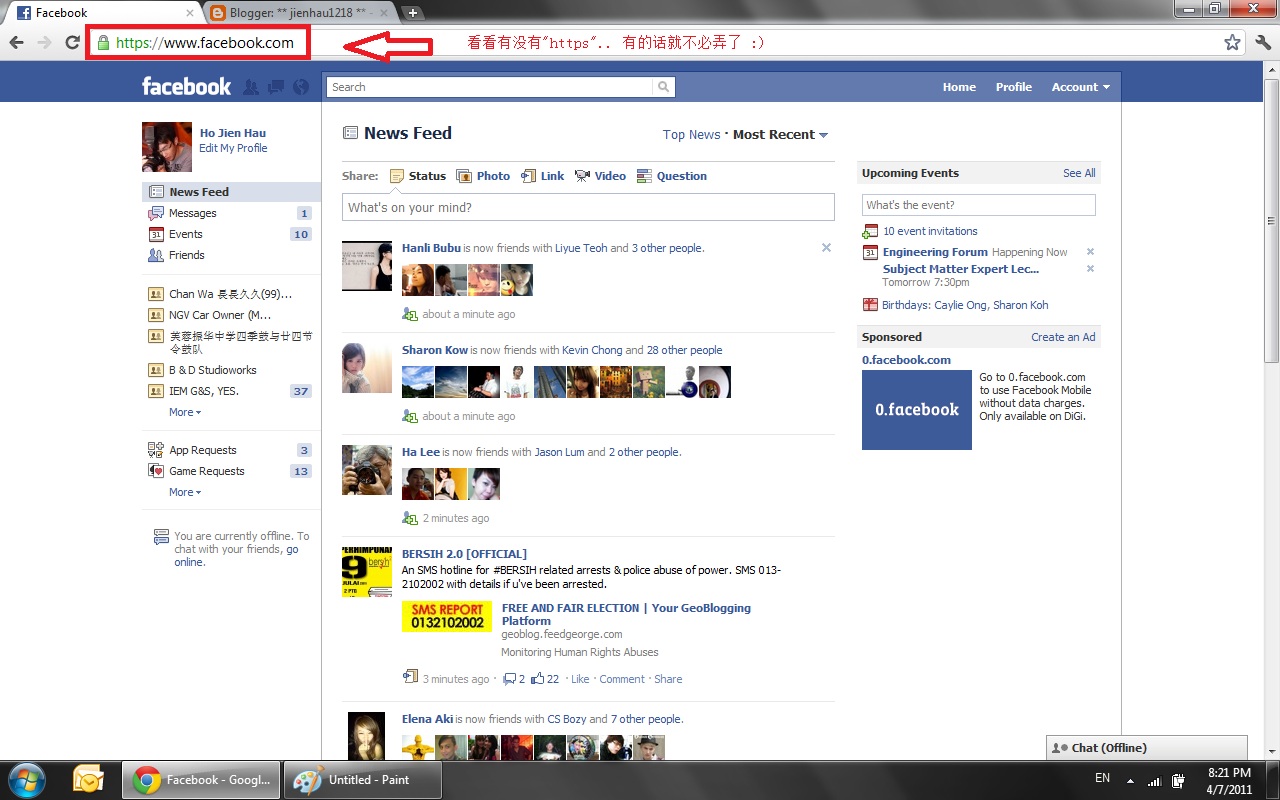Image resolution: width=1280 pixels, height=800 pixels.
Task: Open Messages in left sidebar
Action: pos(231,213)
